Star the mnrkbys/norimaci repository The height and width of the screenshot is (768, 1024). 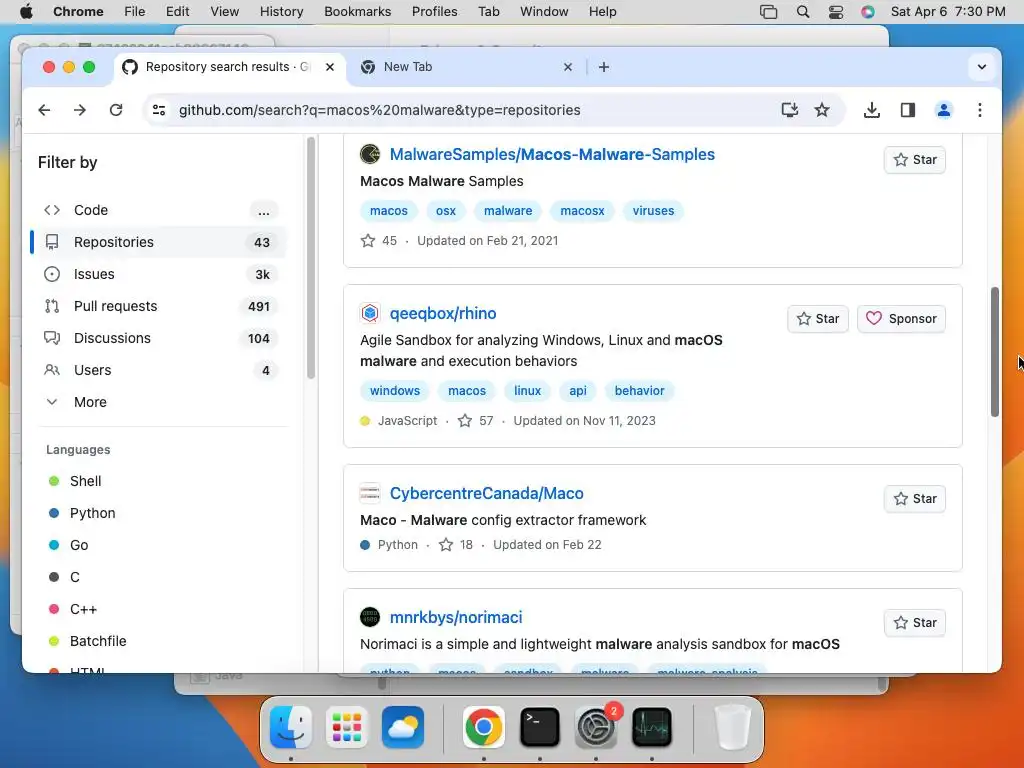click(914, 623)
